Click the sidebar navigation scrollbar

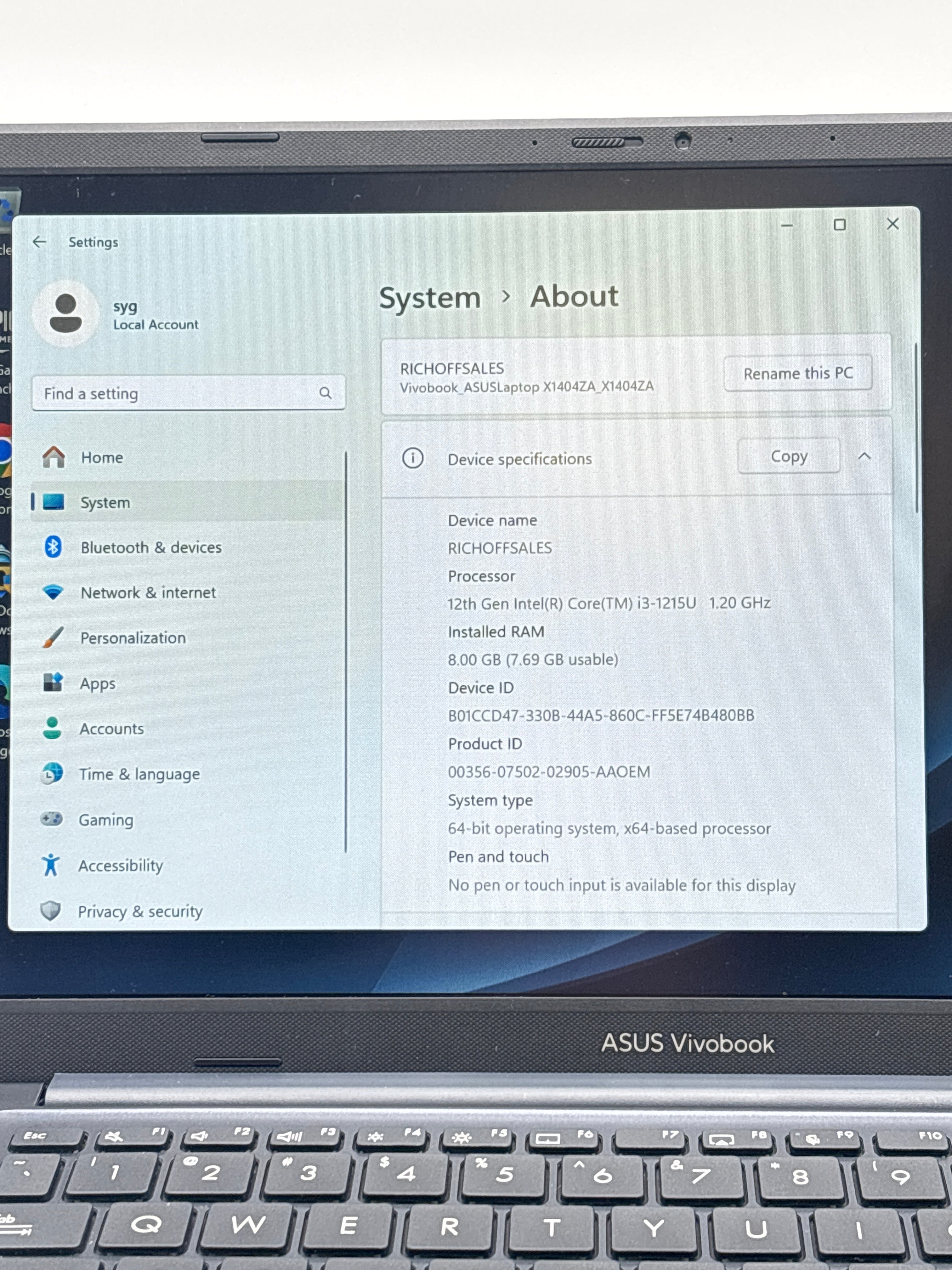point(345,652)
